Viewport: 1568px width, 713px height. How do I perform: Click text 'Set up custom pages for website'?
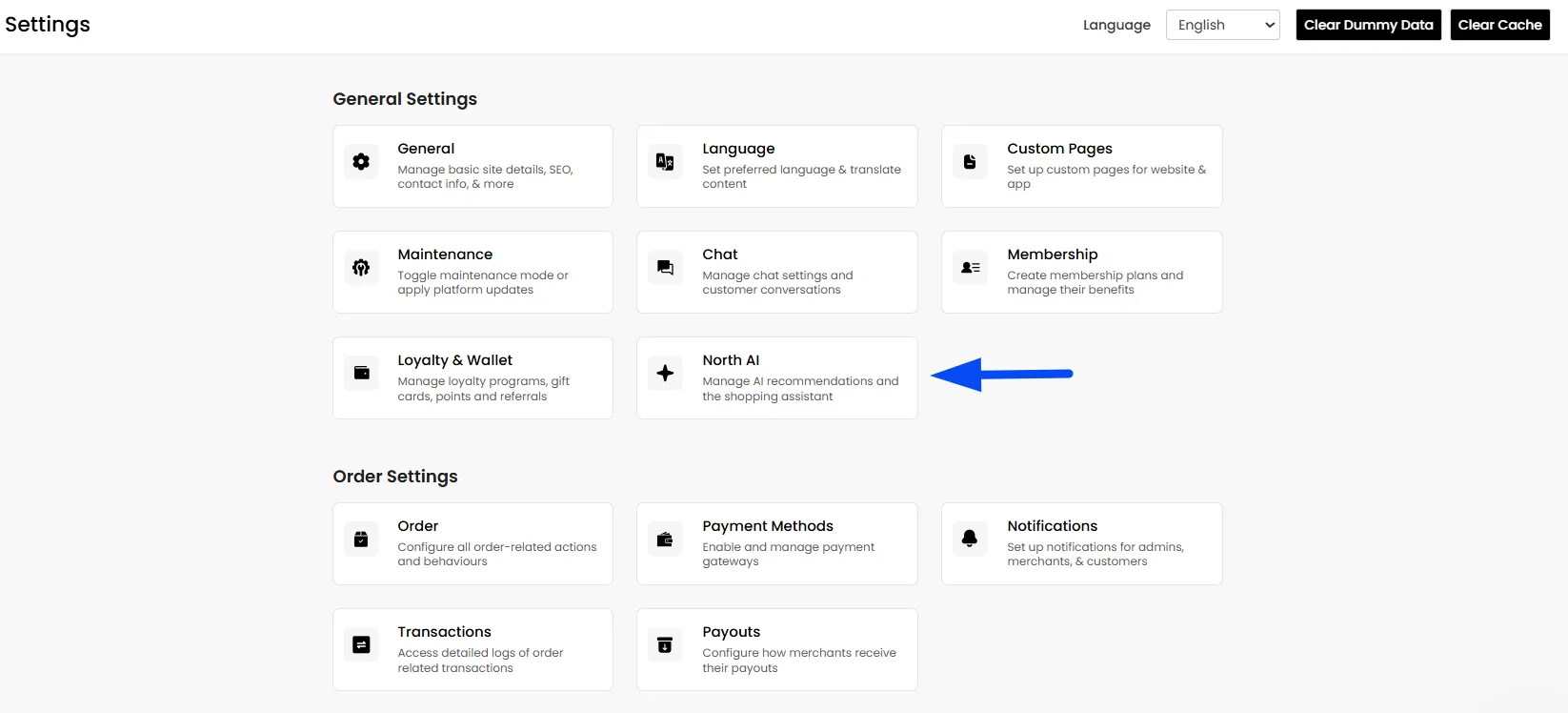[1100, 170]
